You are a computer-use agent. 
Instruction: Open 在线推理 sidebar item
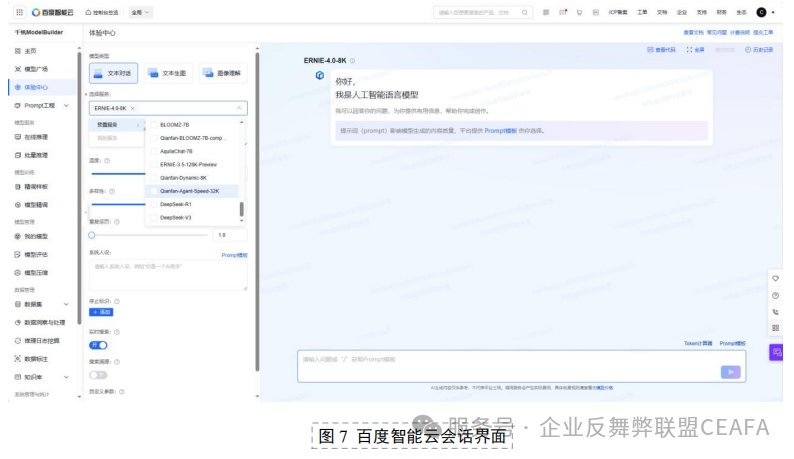[x=31, y=137]
